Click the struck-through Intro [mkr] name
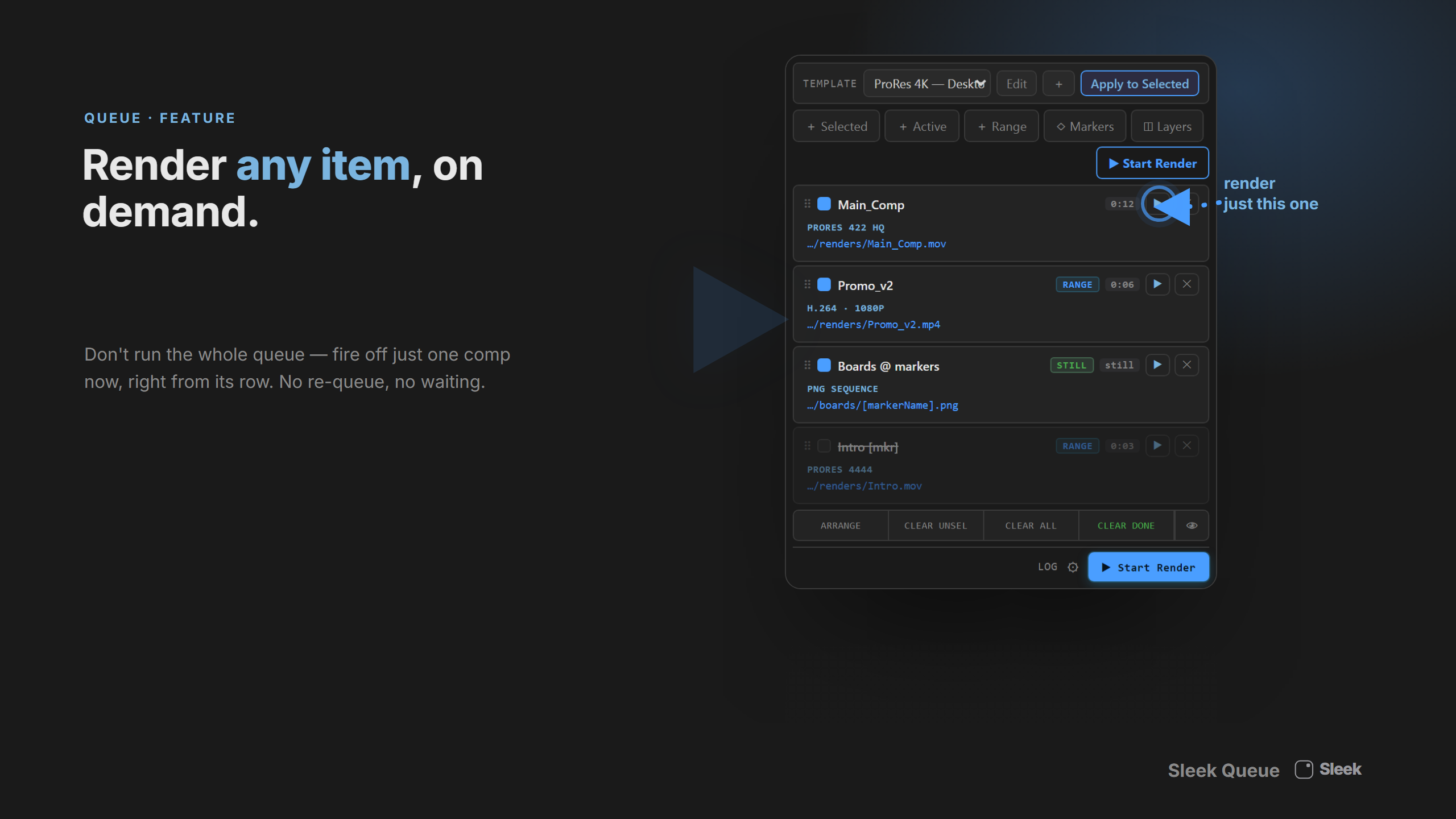Screen dimensions: 1456x819 (x=868, y=447)
